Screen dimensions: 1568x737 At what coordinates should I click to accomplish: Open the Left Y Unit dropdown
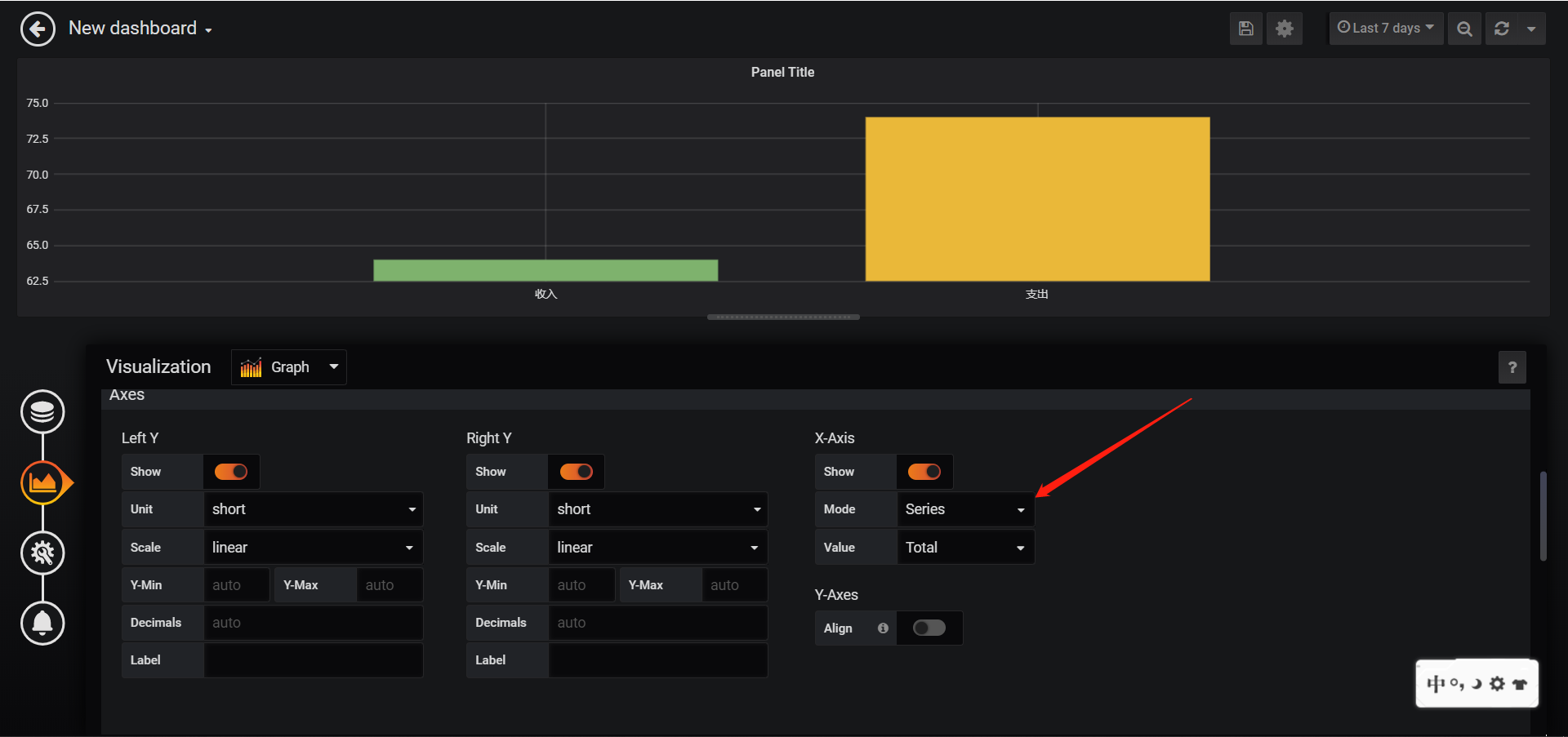coord(314,509)
